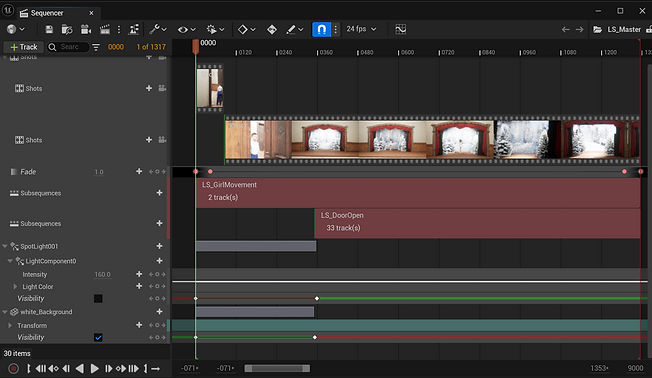Navigate forward with the right arrow
This screenshot has height=378, width=652.
pos(580,30)
